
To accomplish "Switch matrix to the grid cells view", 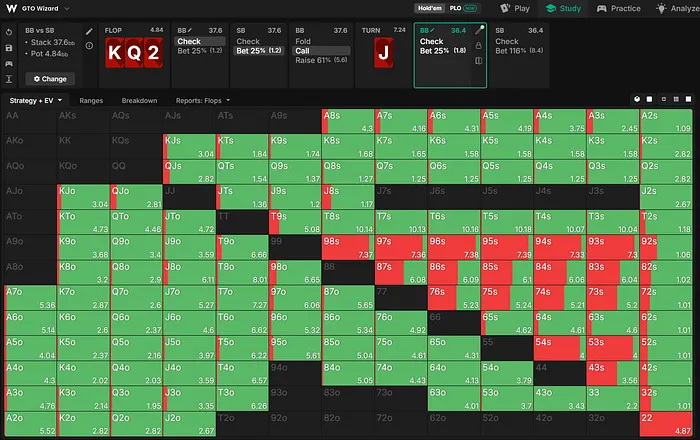I will [x=676, y=99].
